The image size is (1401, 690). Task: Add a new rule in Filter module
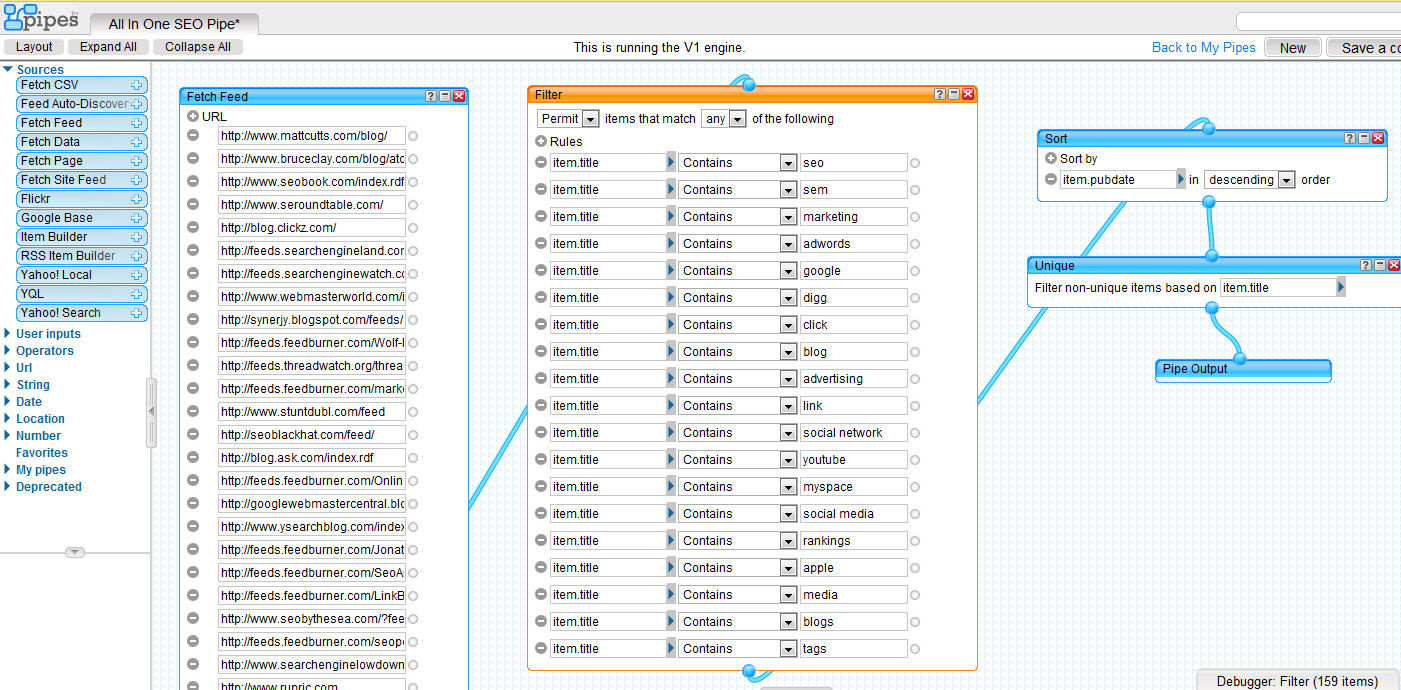(541, 141)
